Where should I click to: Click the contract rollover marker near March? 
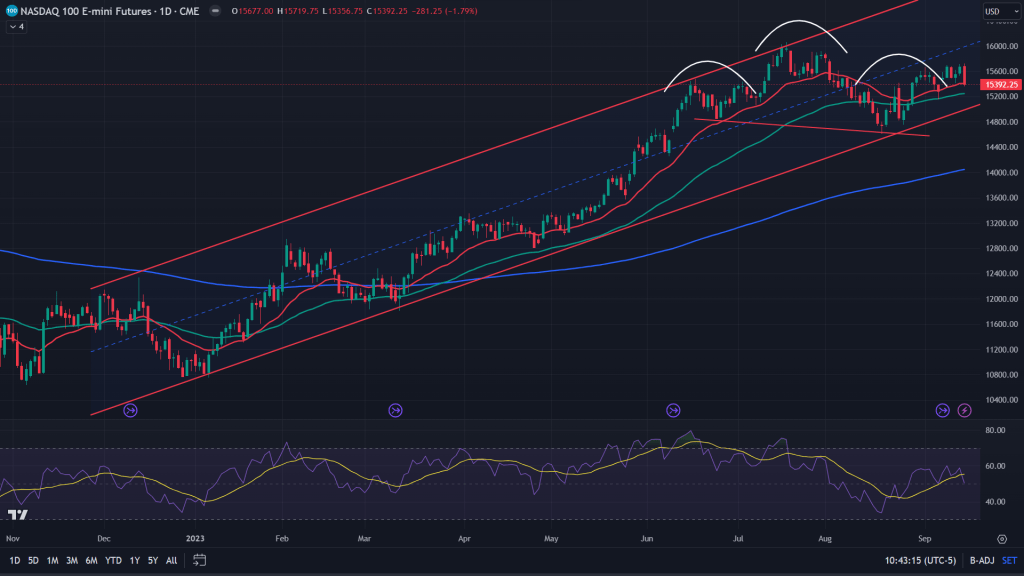[395, 410]
